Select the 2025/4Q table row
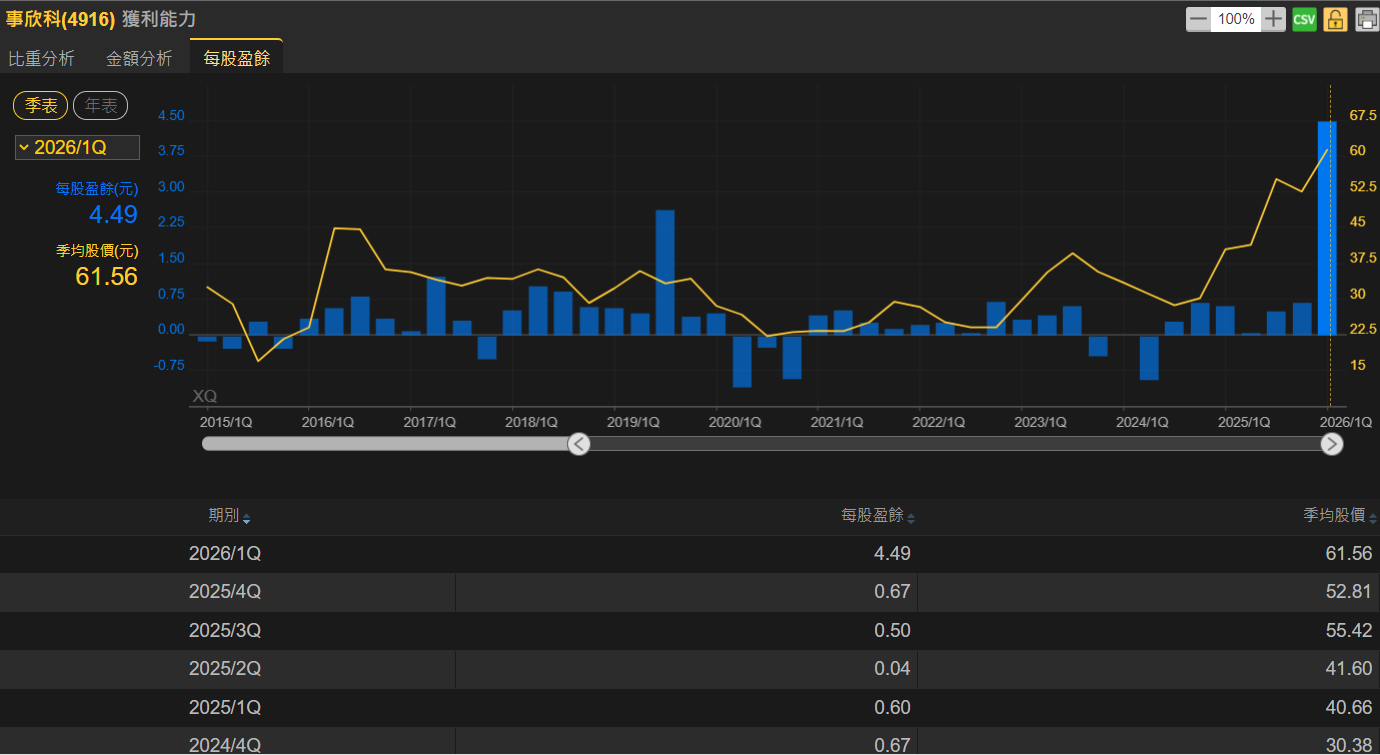 click(x=690, y=592)
